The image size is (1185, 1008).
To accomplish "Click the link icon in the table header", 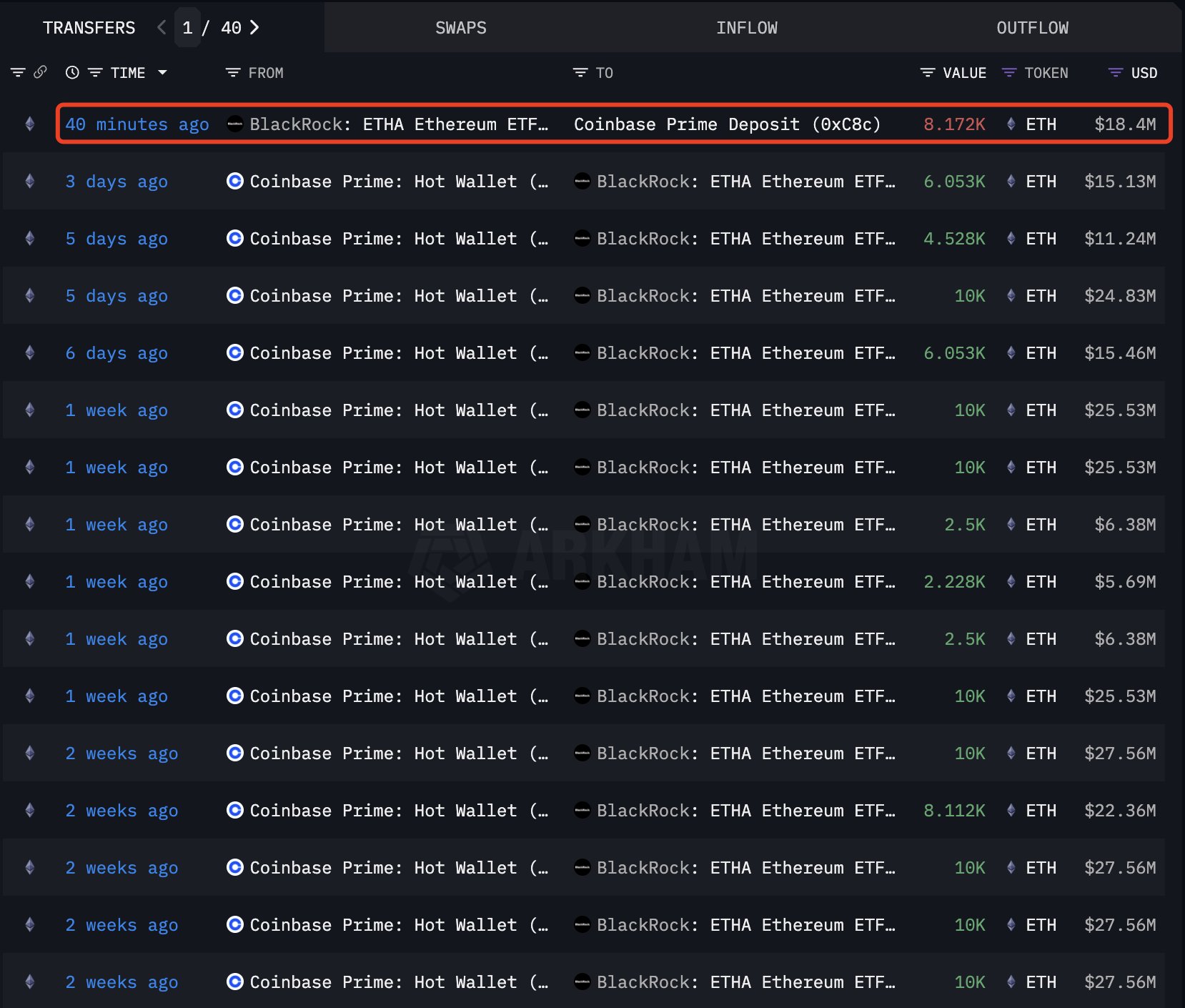I will (x=40, y=71).
